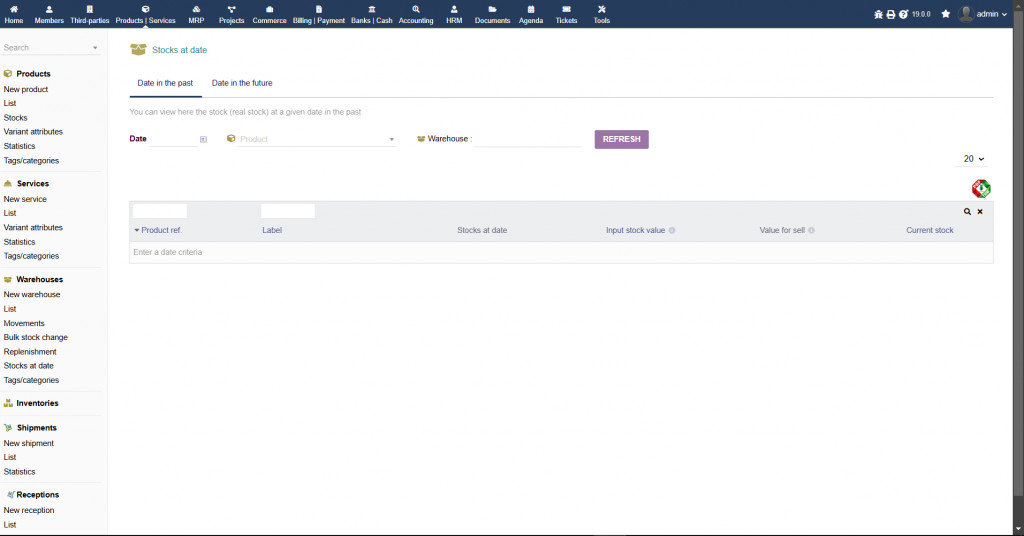Screen dimensions: 1024x536
Task: Open the Shipments section heading
Action: 37,428
